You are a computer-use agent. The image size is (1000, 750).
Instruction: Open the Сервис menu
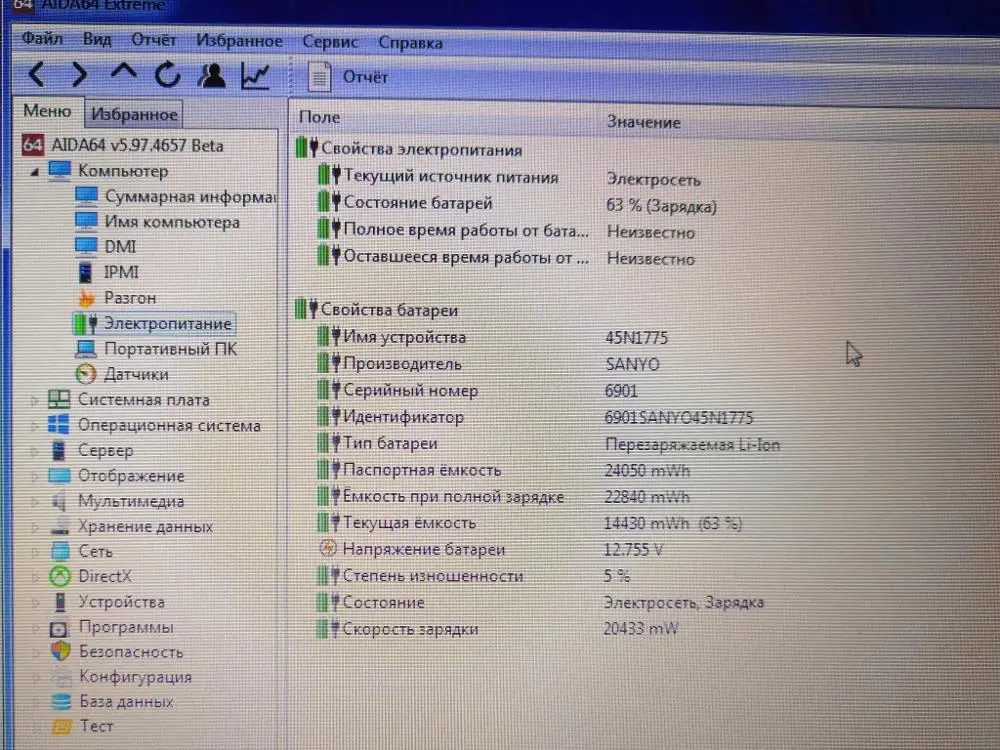tap(330, 42)
